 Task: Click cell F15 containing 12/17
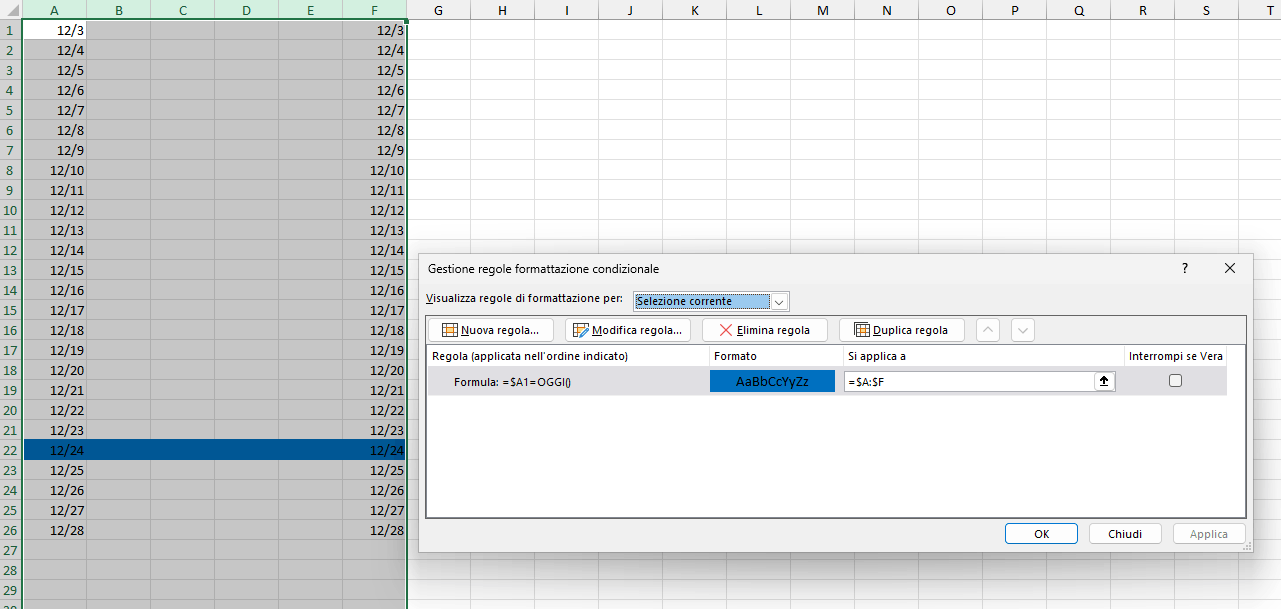[374, 310]
